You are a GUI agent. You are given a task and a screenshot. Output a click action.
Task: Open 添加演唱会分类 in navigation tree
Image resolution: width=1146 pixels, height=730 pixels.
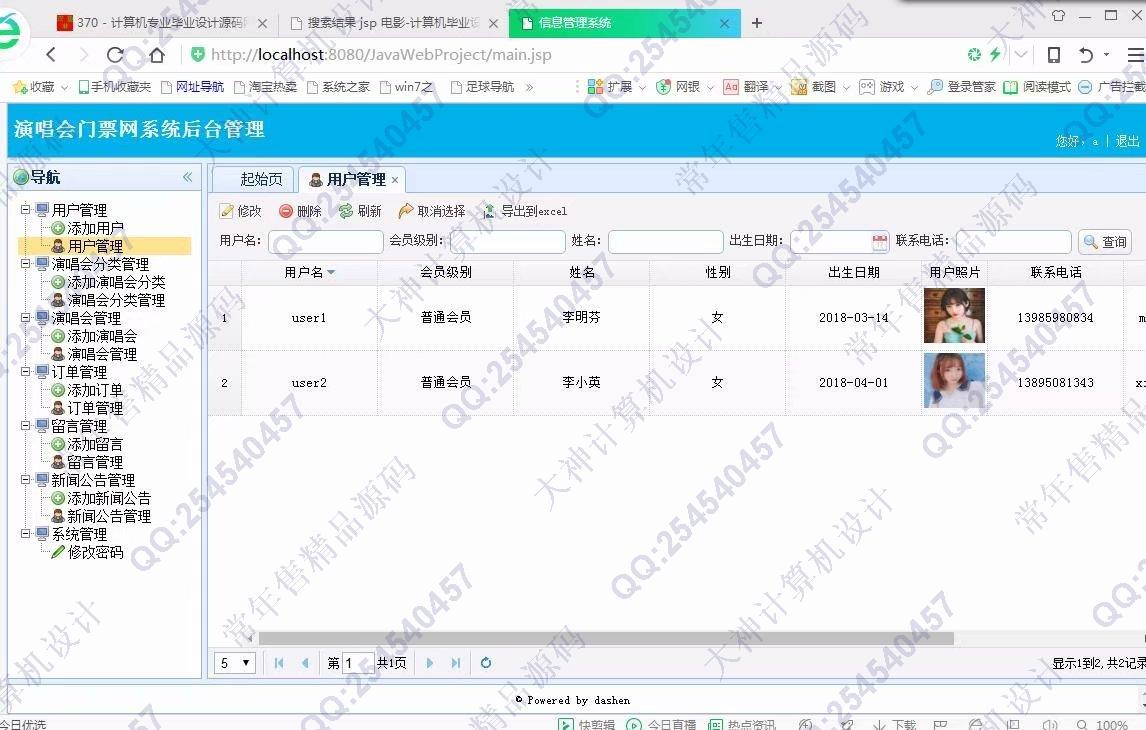pyautogui.click(x=115, y=282)
